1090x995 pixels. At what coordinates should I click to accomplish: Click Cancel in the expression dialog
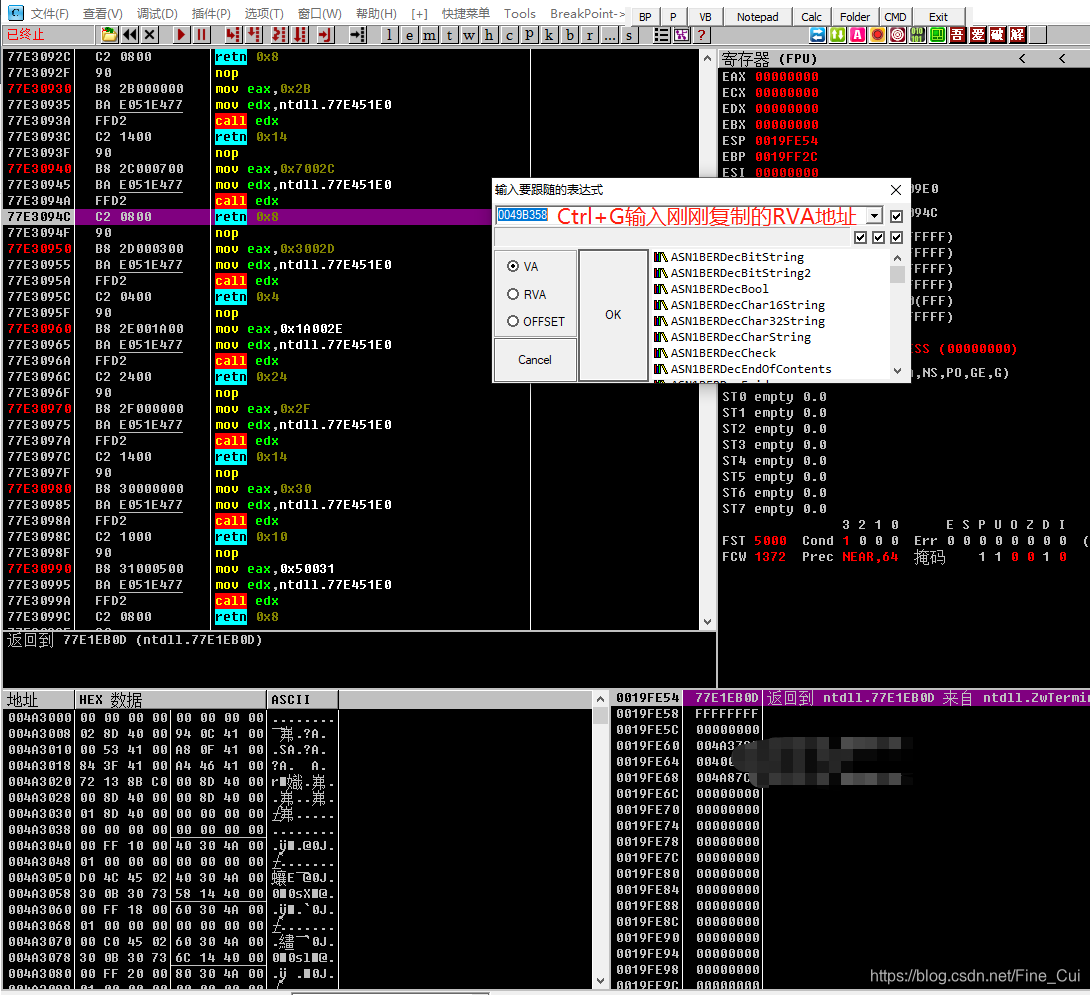coord(535,359)
